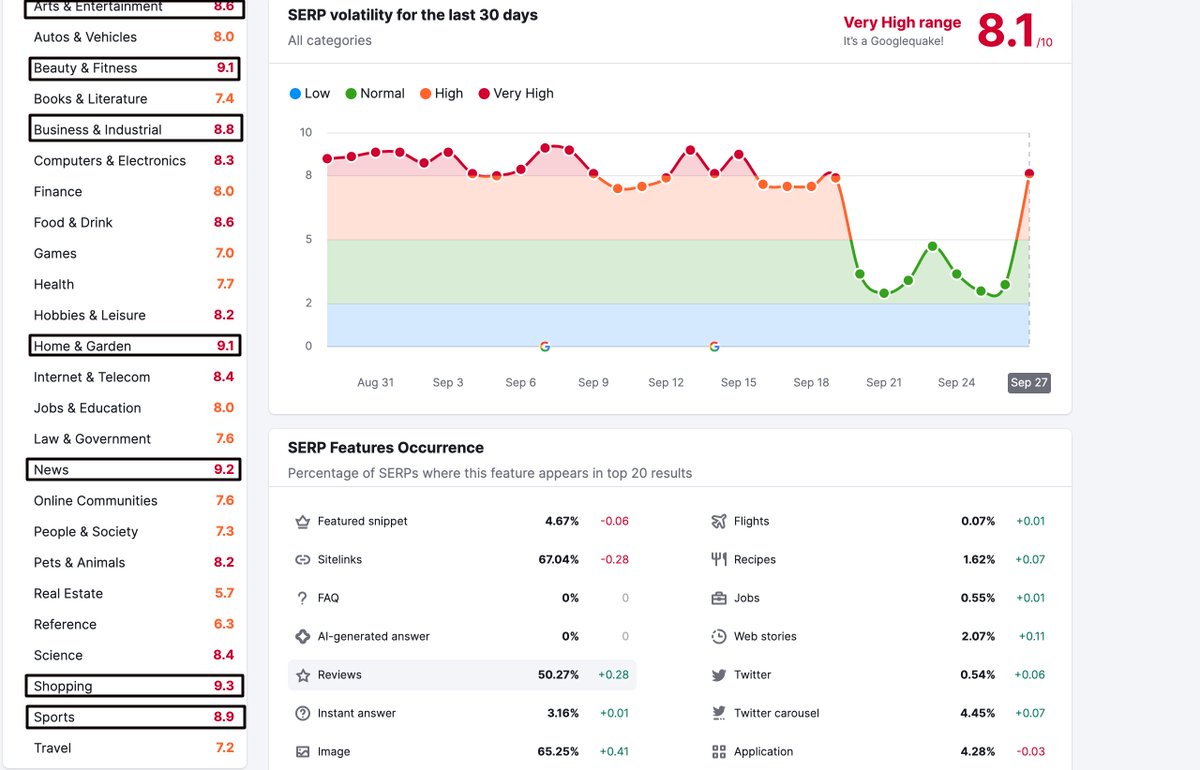Click the Reviews 50.27% value

coord(559,675)
